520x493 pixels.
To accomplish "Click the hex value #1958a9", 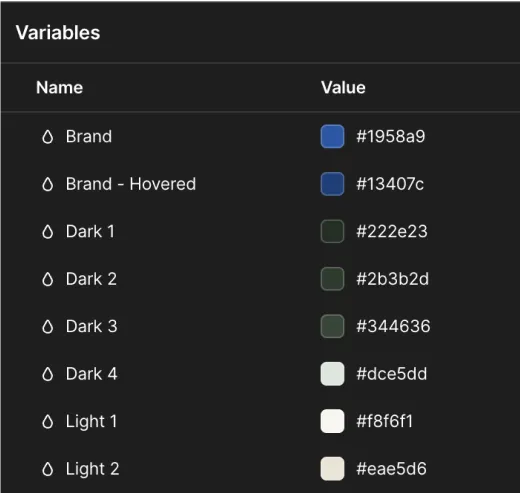I will point(391,136).
